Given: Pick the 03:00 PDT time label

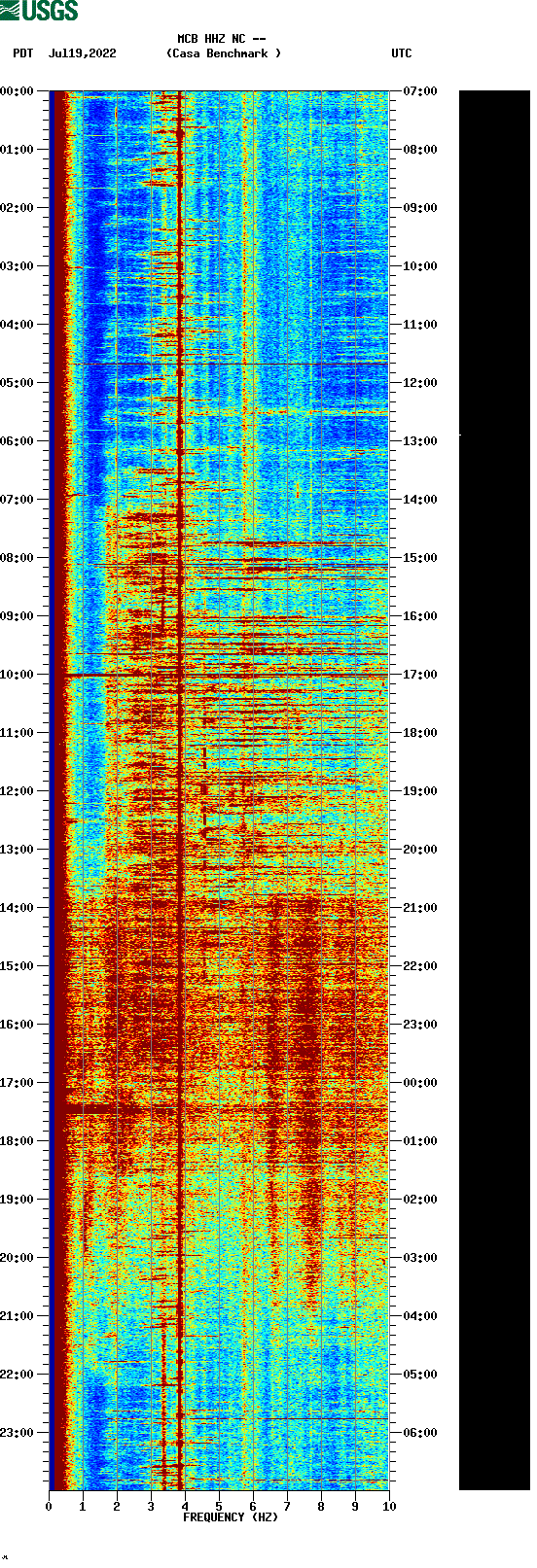Looking at the screenshot, I should point(18,266).
